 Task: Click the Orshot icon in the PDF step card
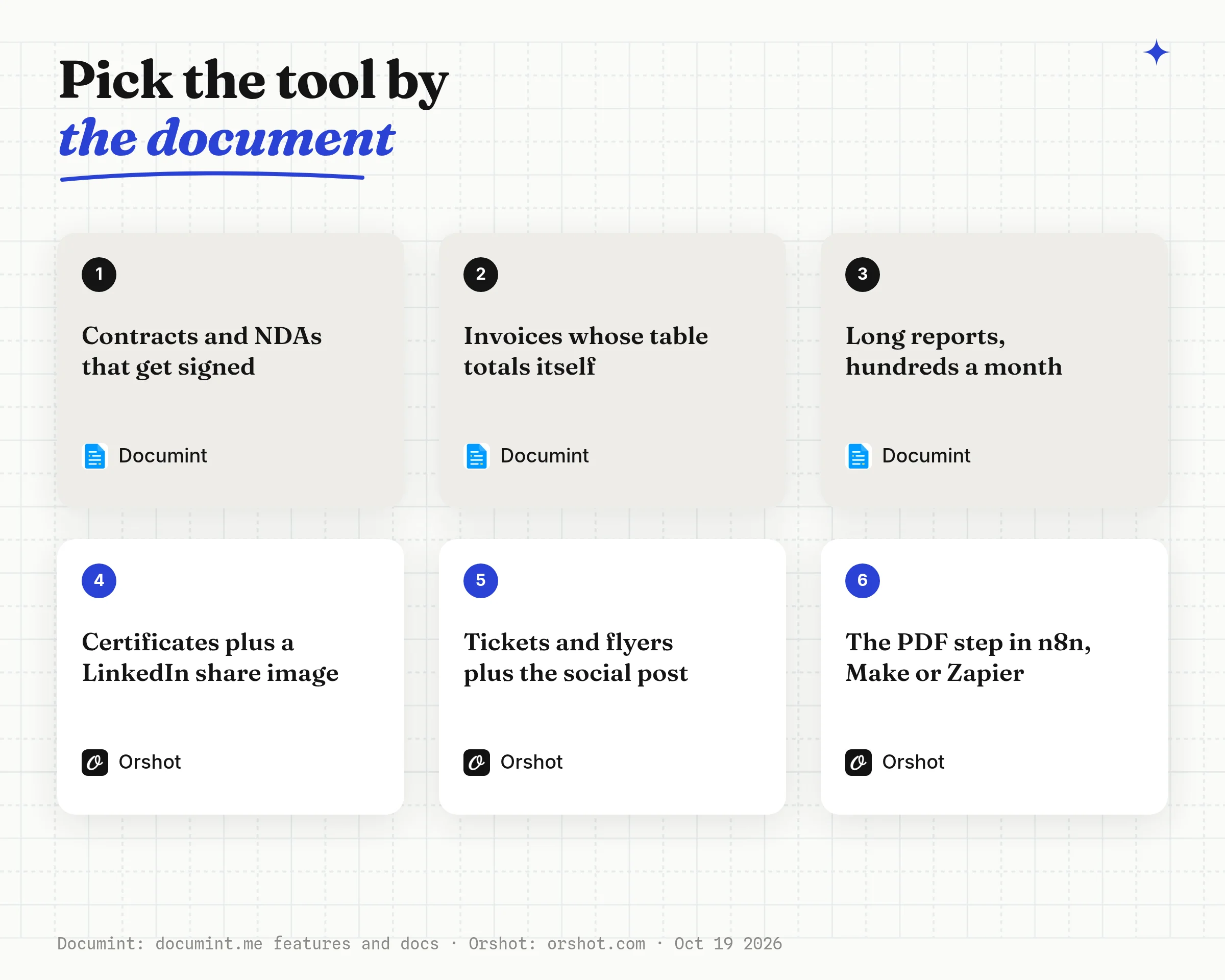(x=859, y=763)
